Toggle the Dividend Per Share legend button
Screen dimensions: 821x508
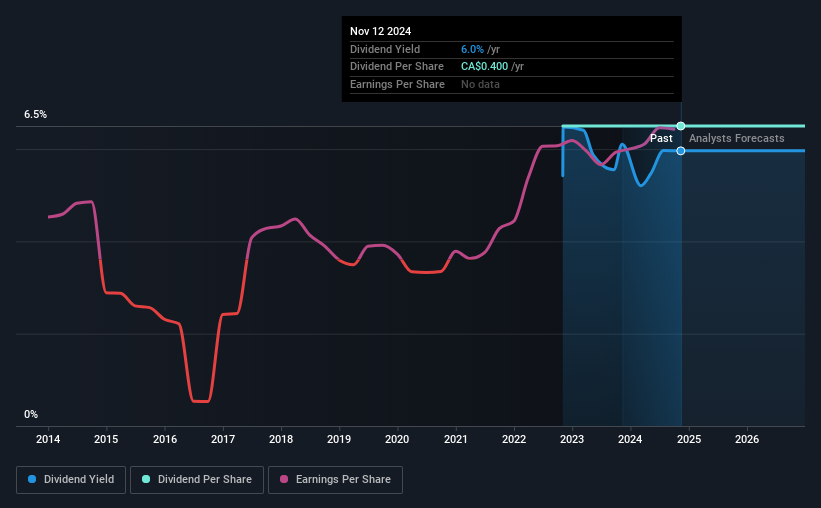197,480
